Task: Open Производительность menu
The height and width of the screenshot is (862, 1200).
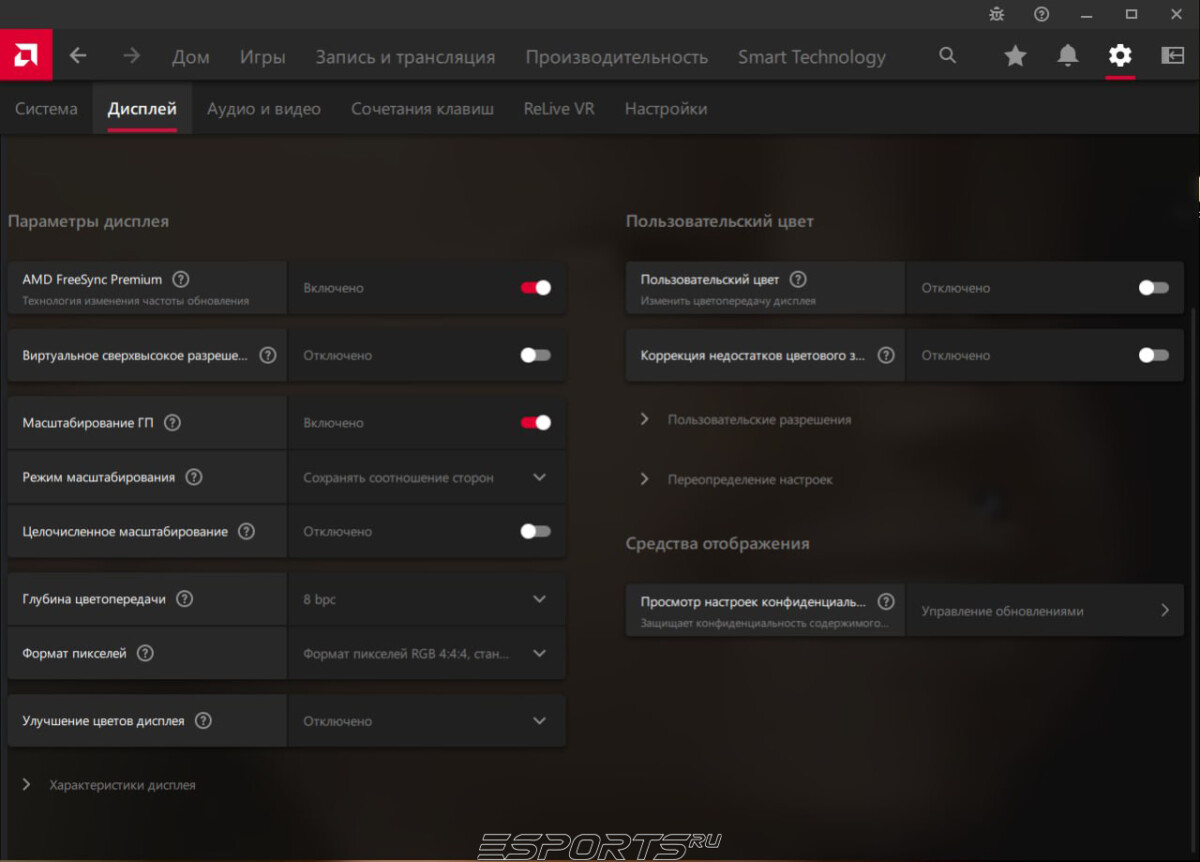Action: 616,57
